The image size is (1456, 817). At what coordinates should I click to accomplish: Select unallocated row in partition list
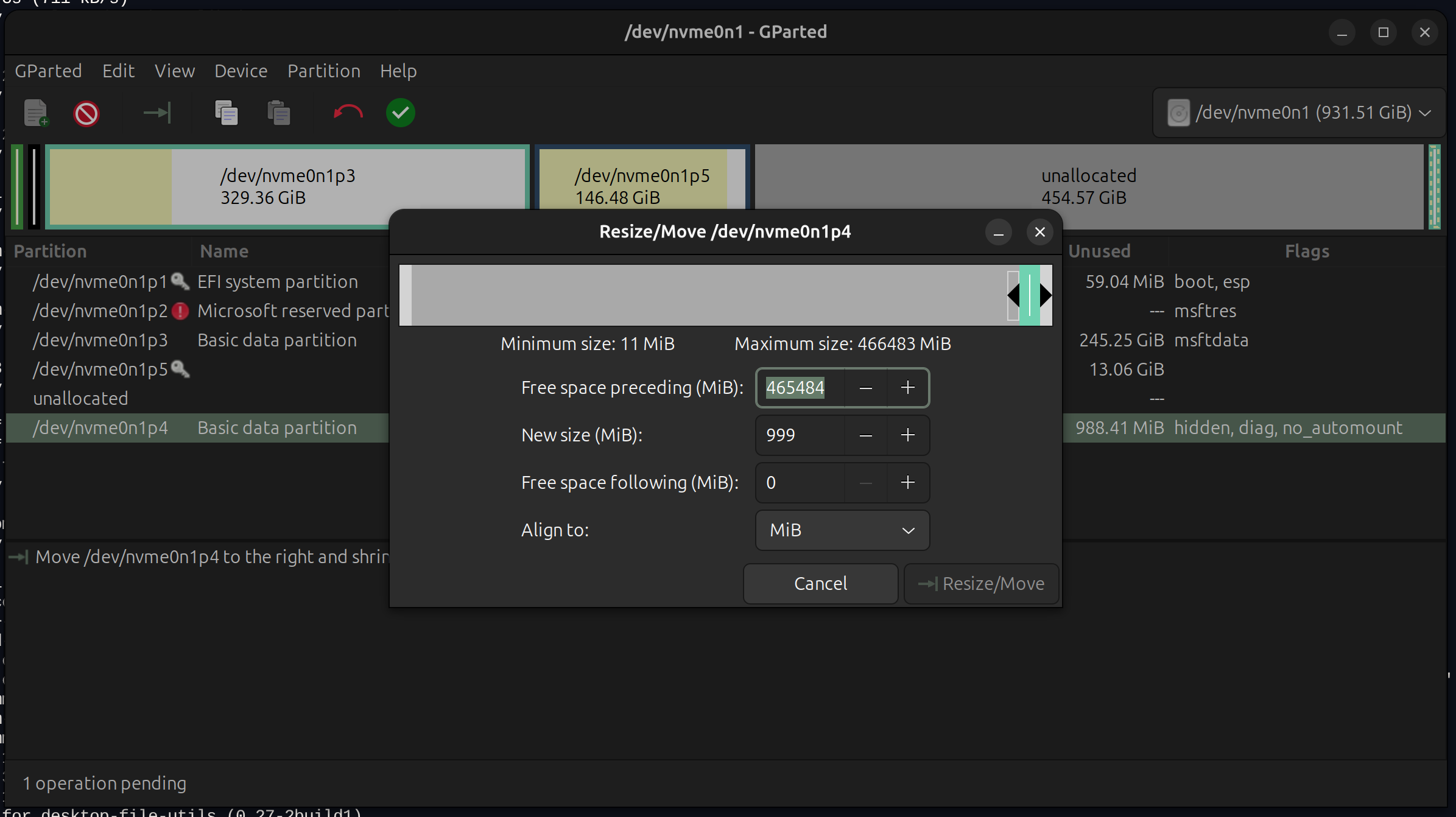[197, 399]
